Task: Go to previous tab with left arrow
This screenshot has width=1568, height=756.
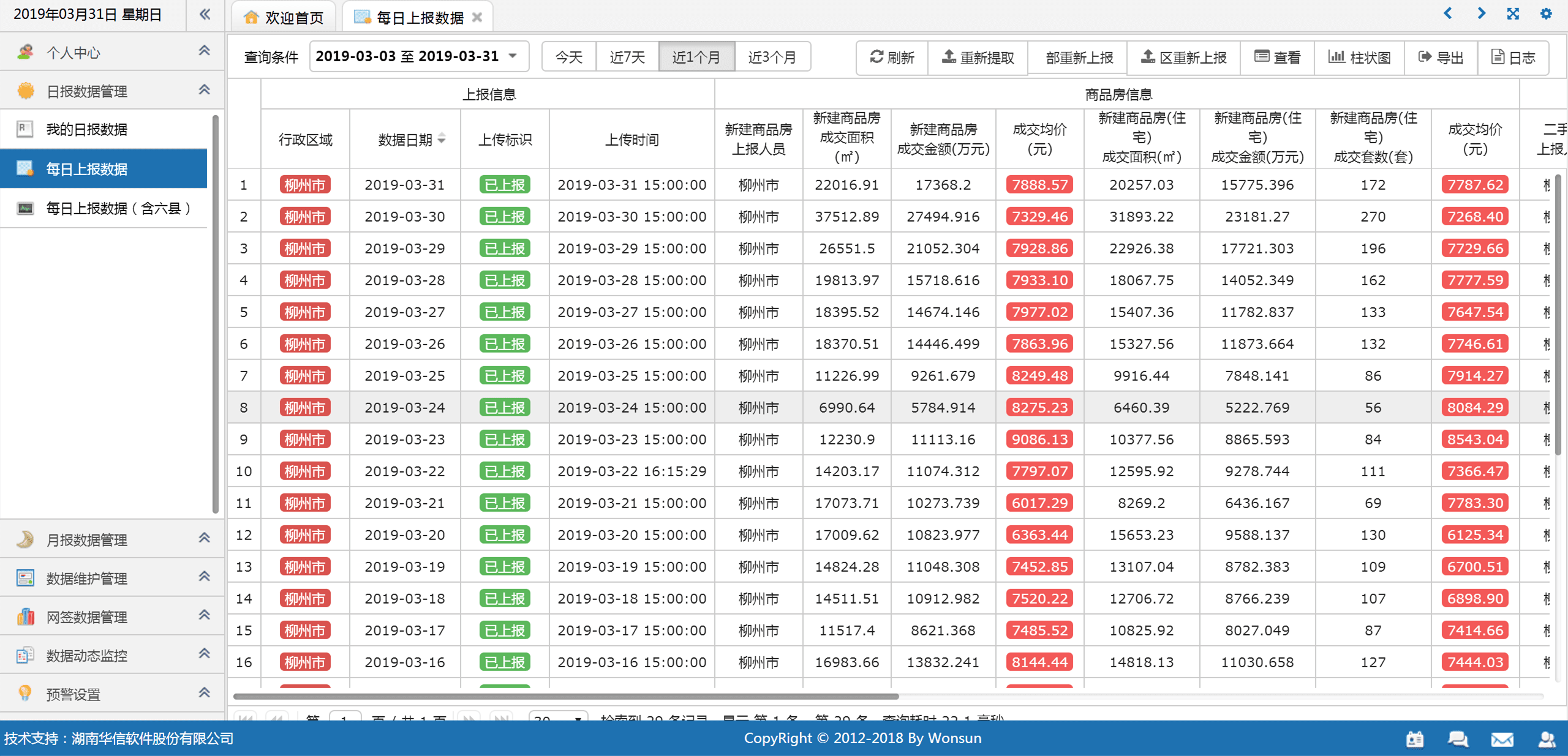Action: pyautogui.click(x=1448, y=13)
